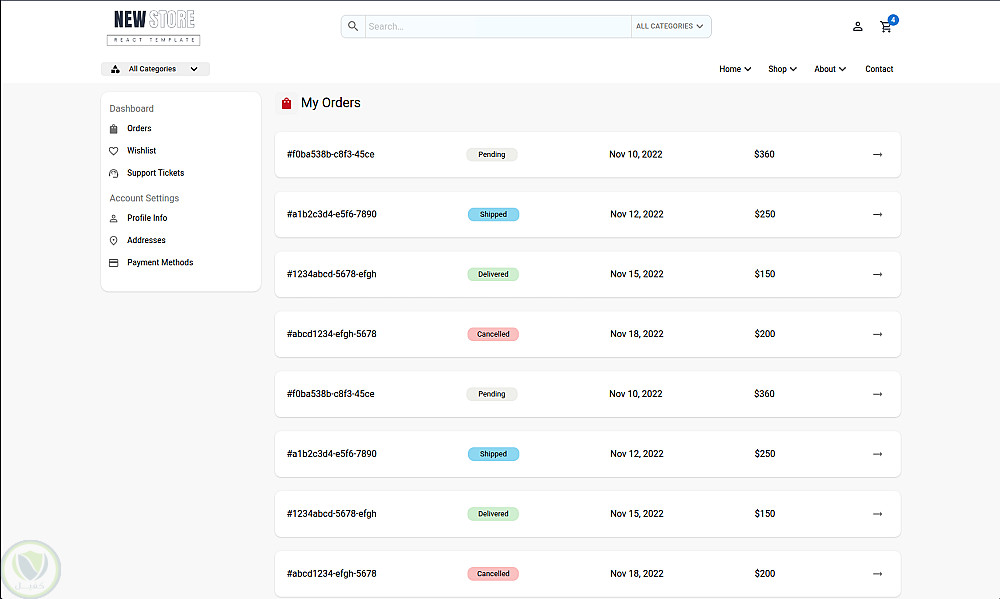Click the Payment Methods card icon

(x=114, y=263)
